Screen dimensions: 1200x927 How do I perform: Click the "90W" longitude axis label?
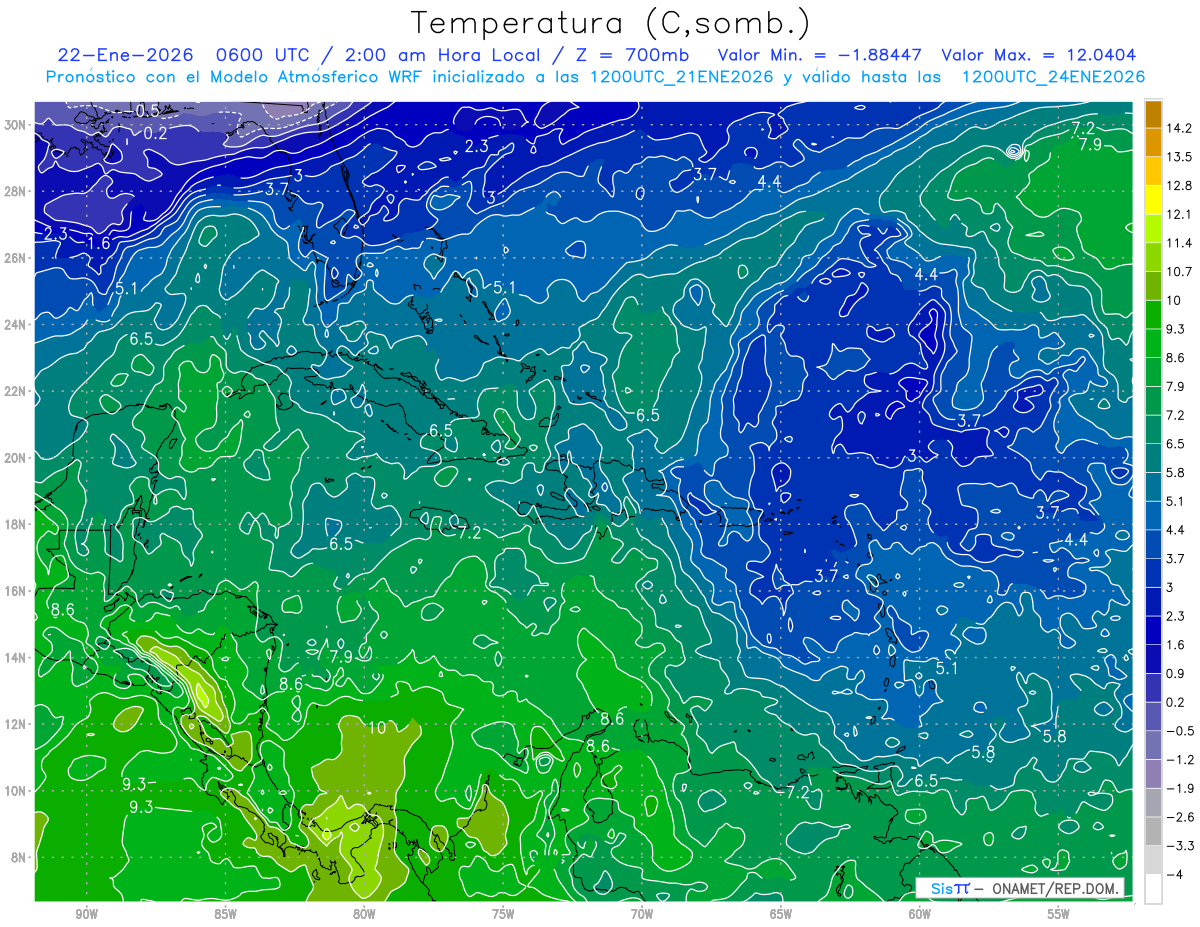[x=86, y=914]
